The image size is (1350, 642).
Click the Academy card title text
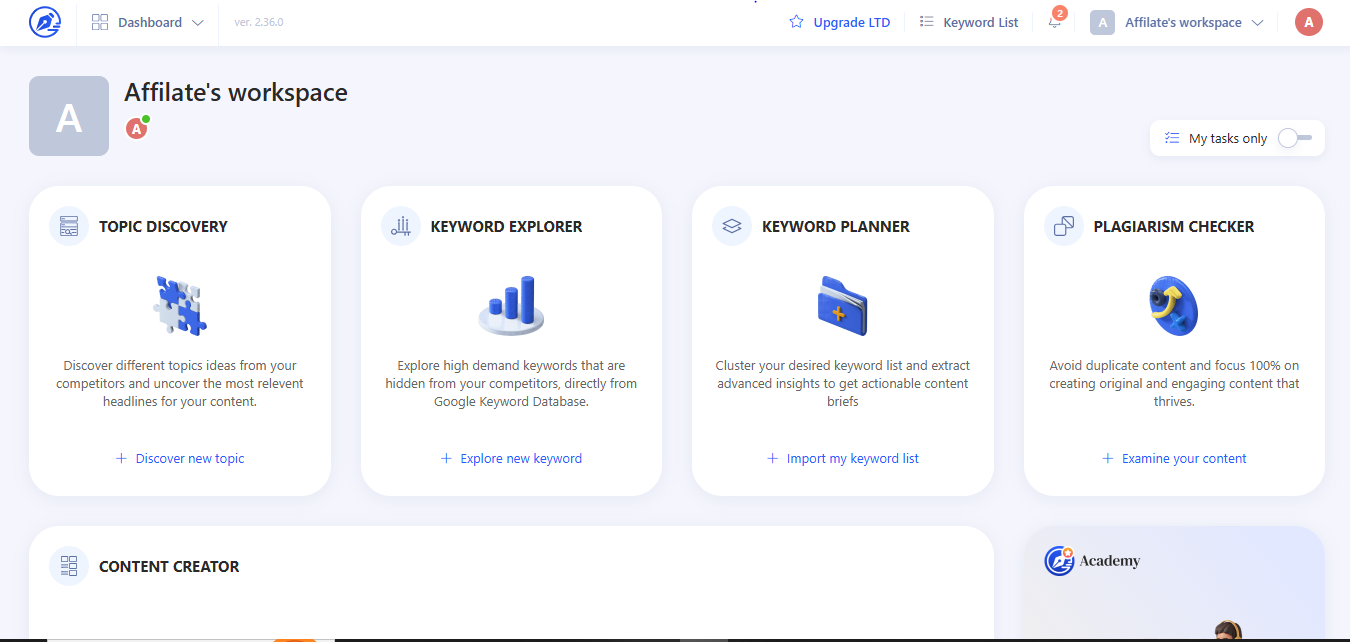click(x=1110, y=561)
